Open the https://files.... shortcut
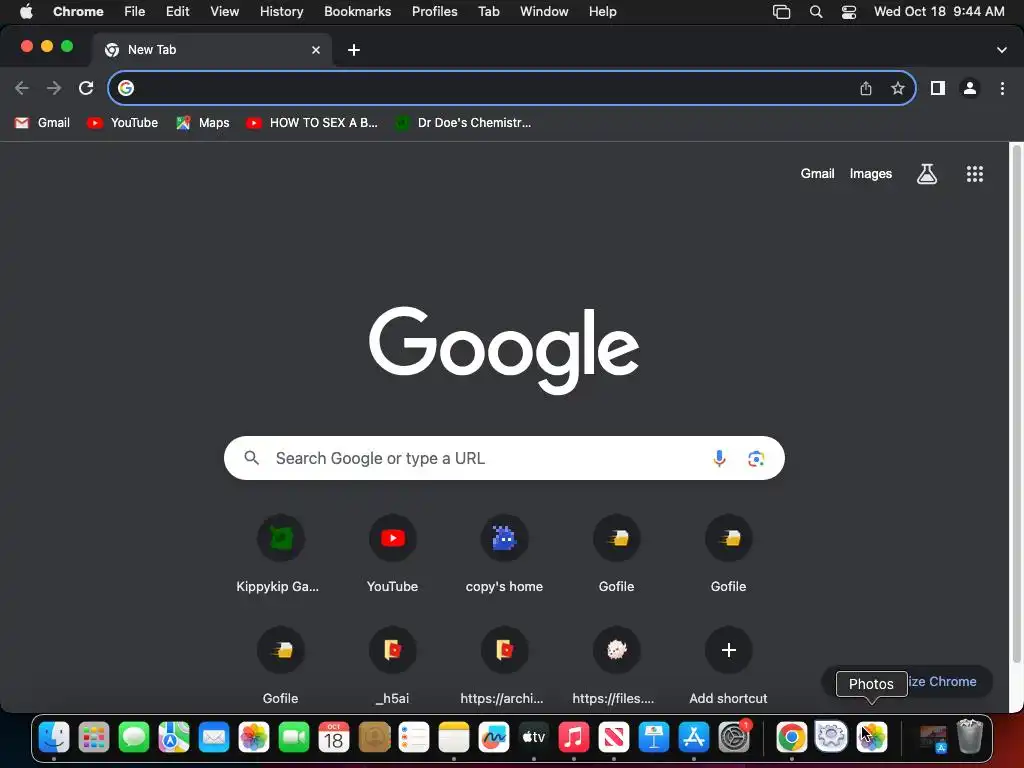 [616, 666]
